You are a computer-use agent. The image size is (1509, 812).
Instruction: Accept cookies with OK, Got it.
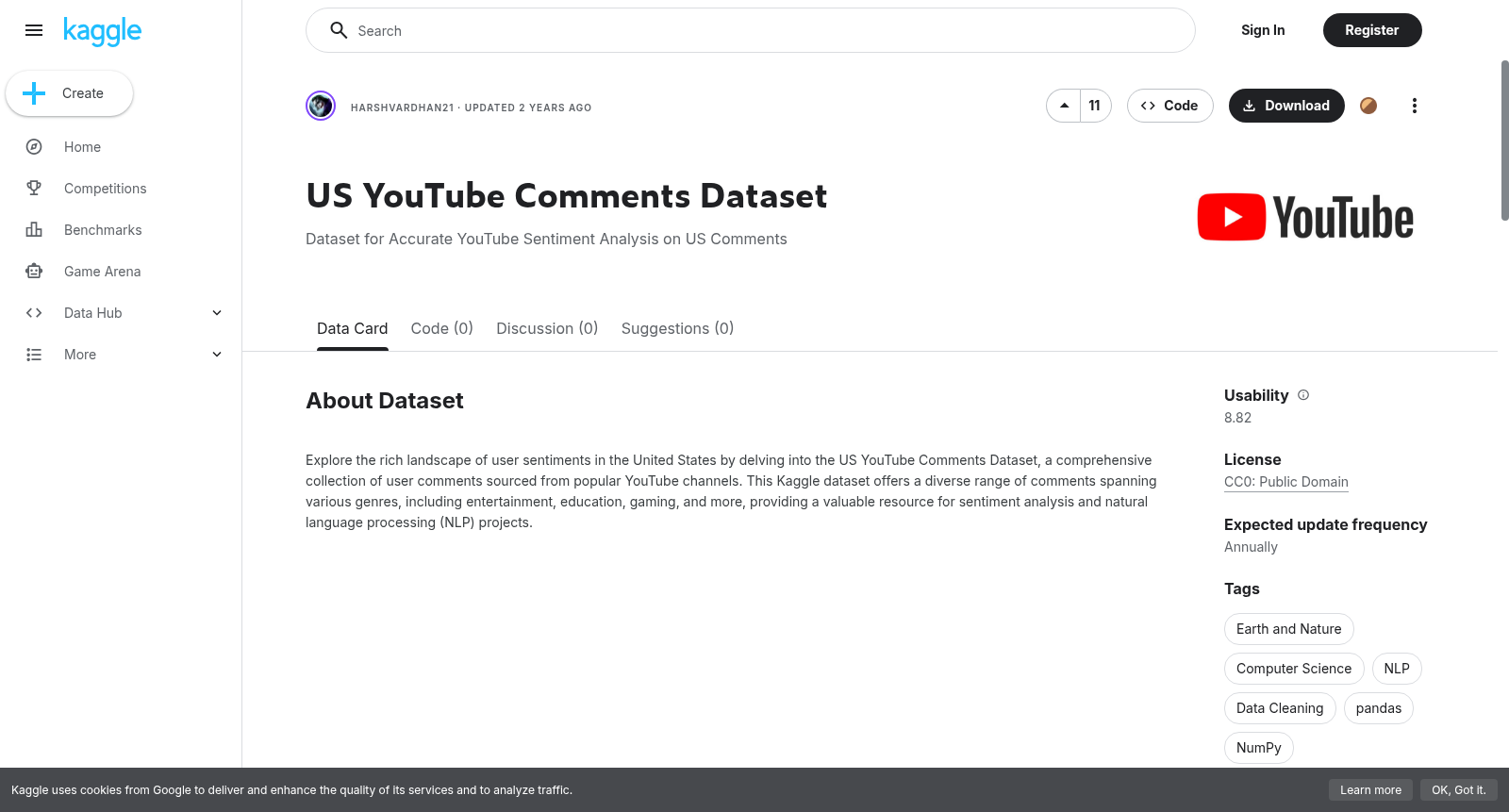tap(1458, 790)
